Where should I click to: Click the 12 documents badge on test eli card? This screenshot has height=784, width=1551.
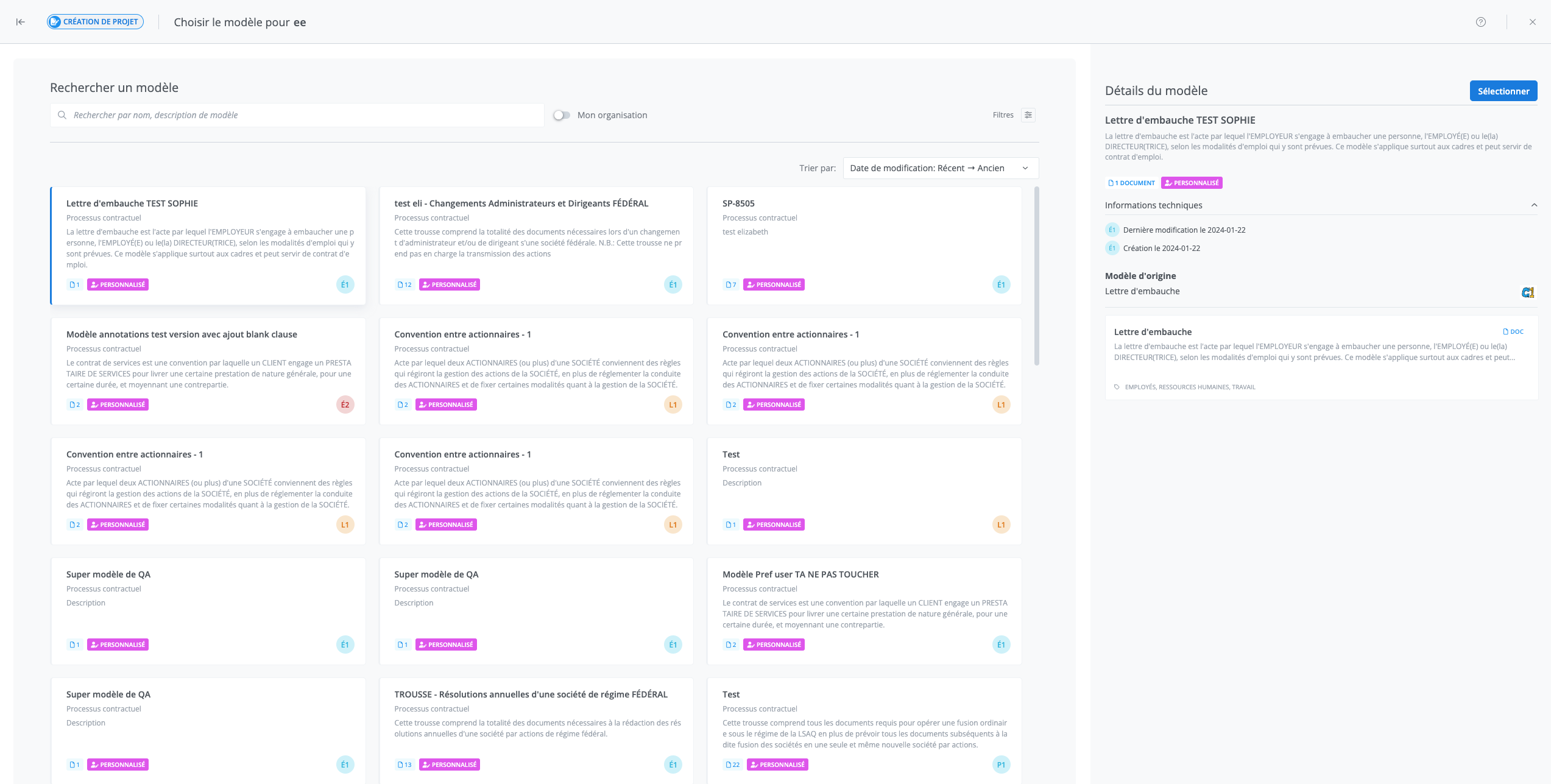coord(405,284)
